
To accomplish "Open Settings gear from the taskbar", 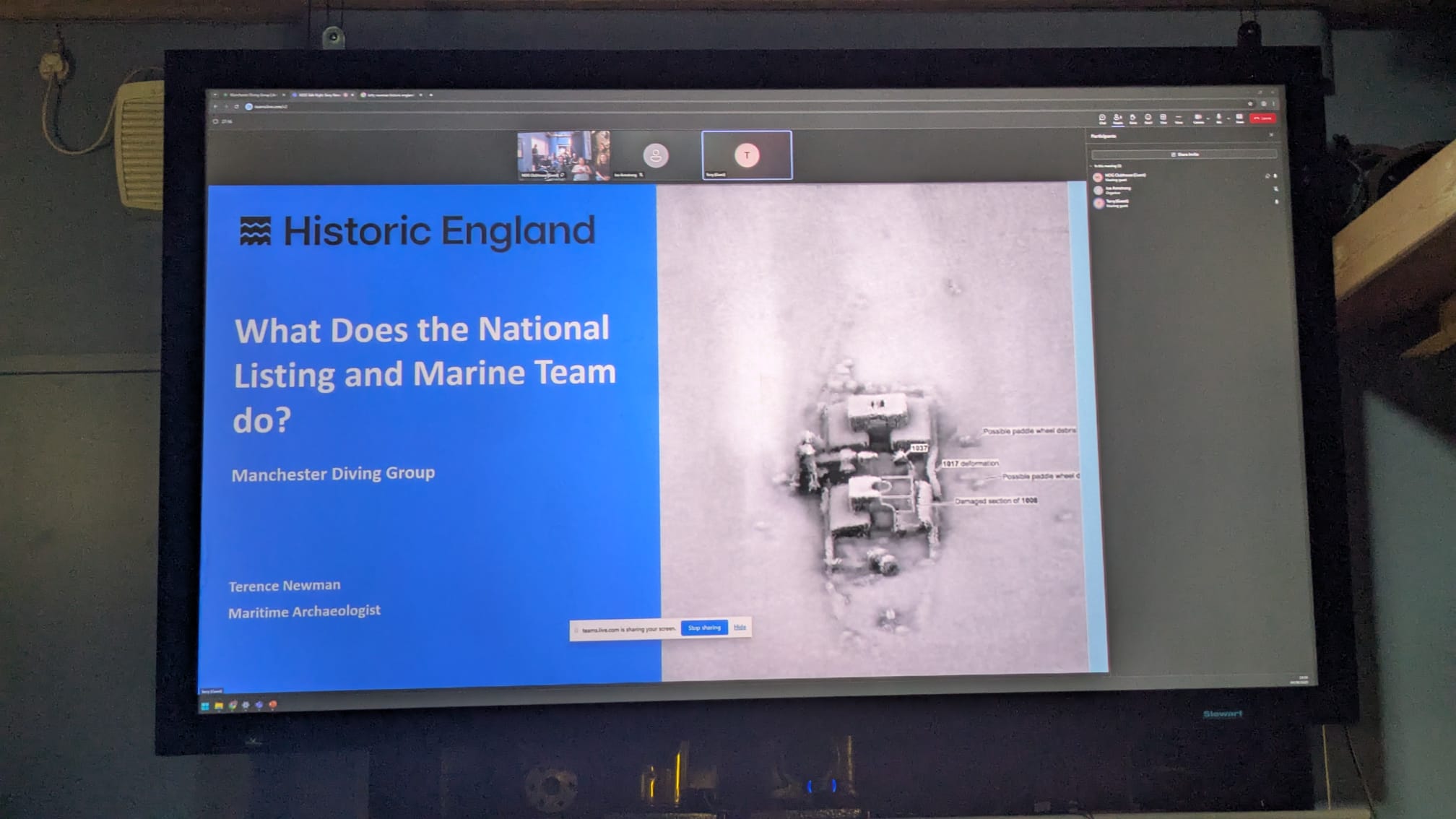I will click(x=246, y=705).
